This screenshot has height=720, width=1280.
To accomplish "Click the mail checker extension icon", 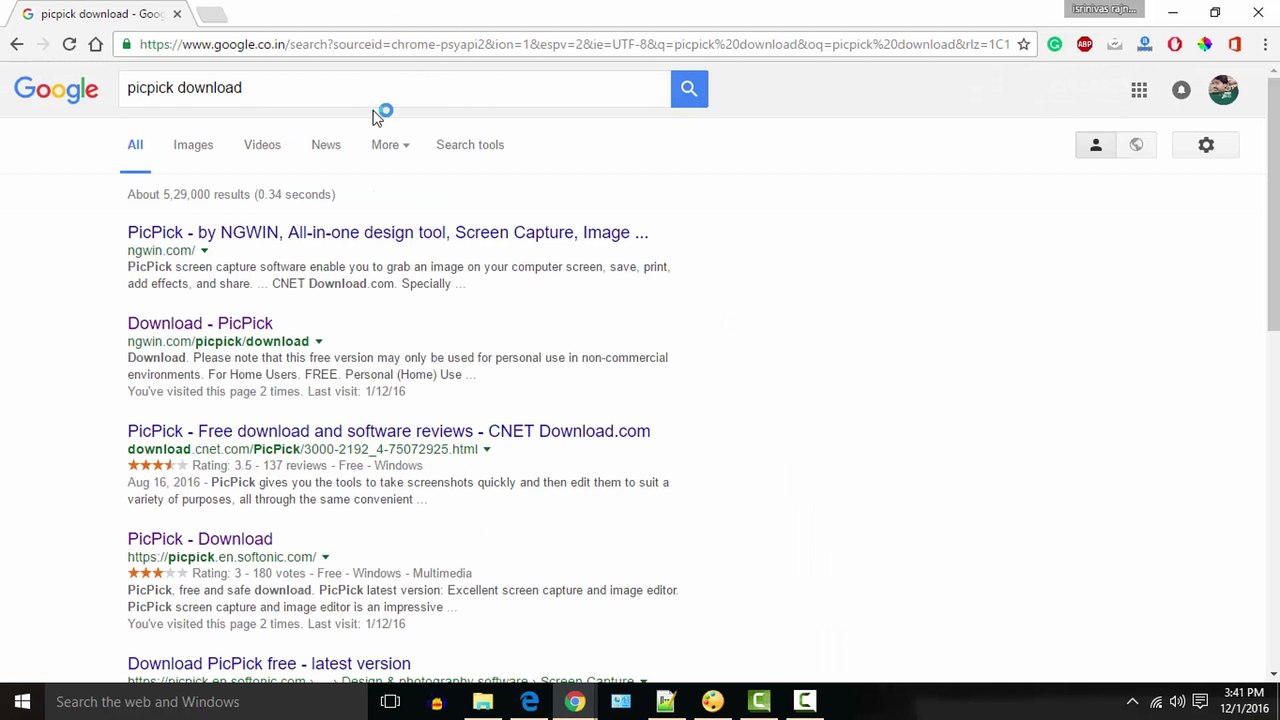I will tap(1115, 44).
